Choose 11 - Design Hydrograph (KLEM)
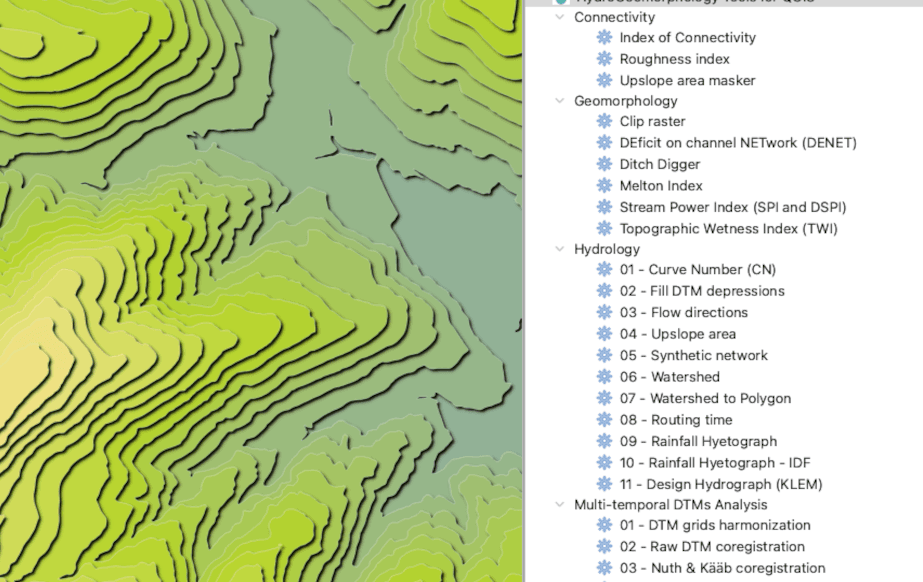 [x=721, y=484]
